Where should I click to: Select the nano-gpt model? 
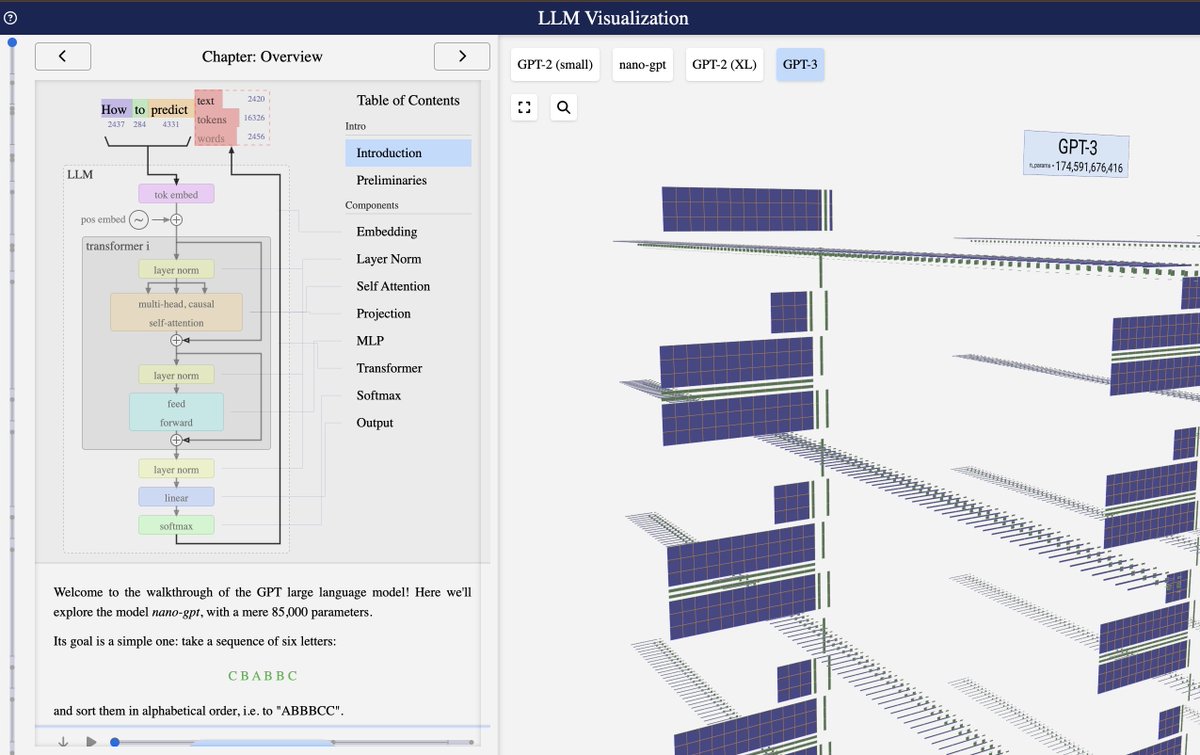coord(642,66)
